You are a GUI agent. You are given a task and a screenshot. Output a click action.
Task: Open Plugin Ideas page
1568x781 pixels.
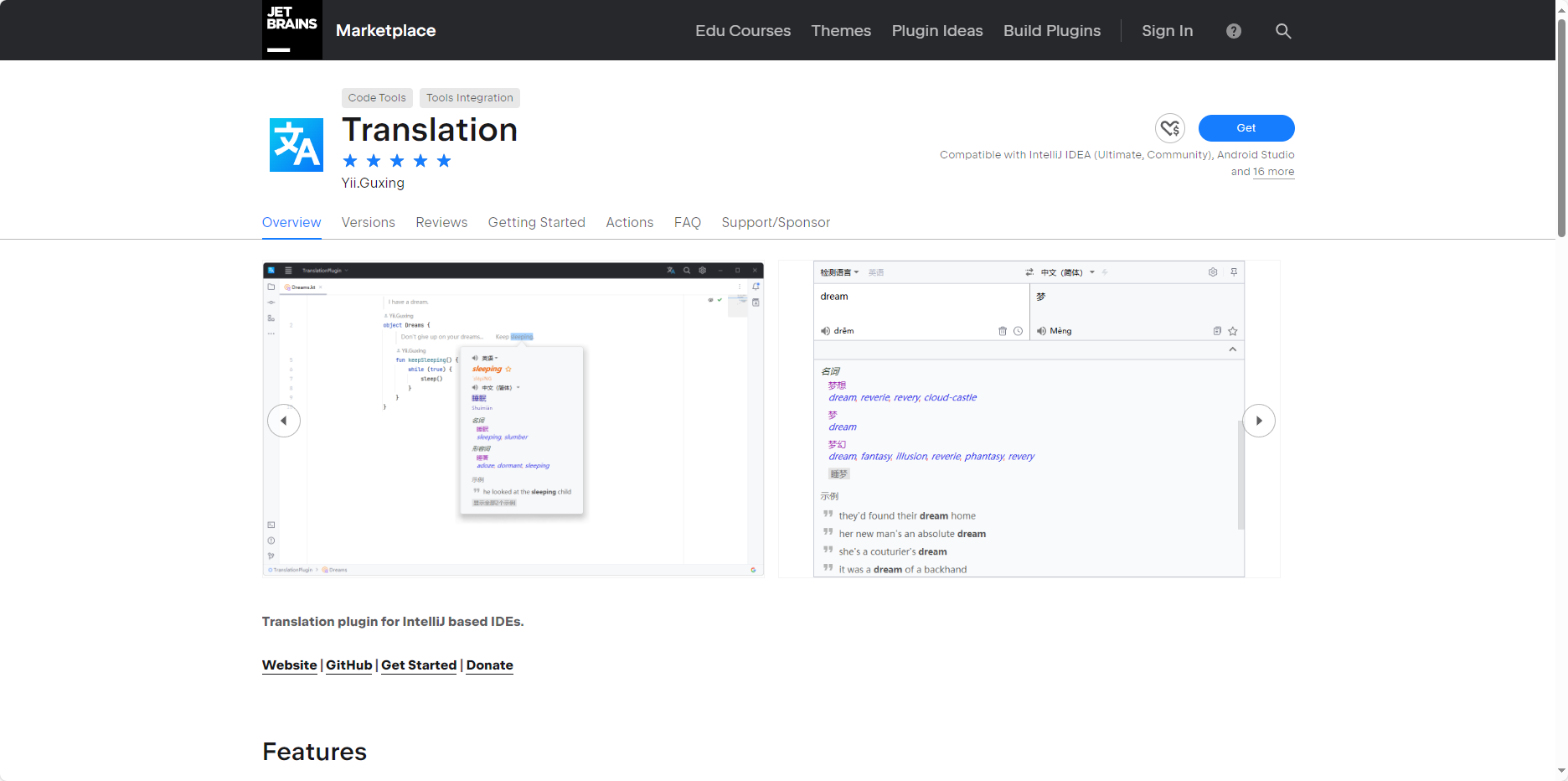coord(937,31)
